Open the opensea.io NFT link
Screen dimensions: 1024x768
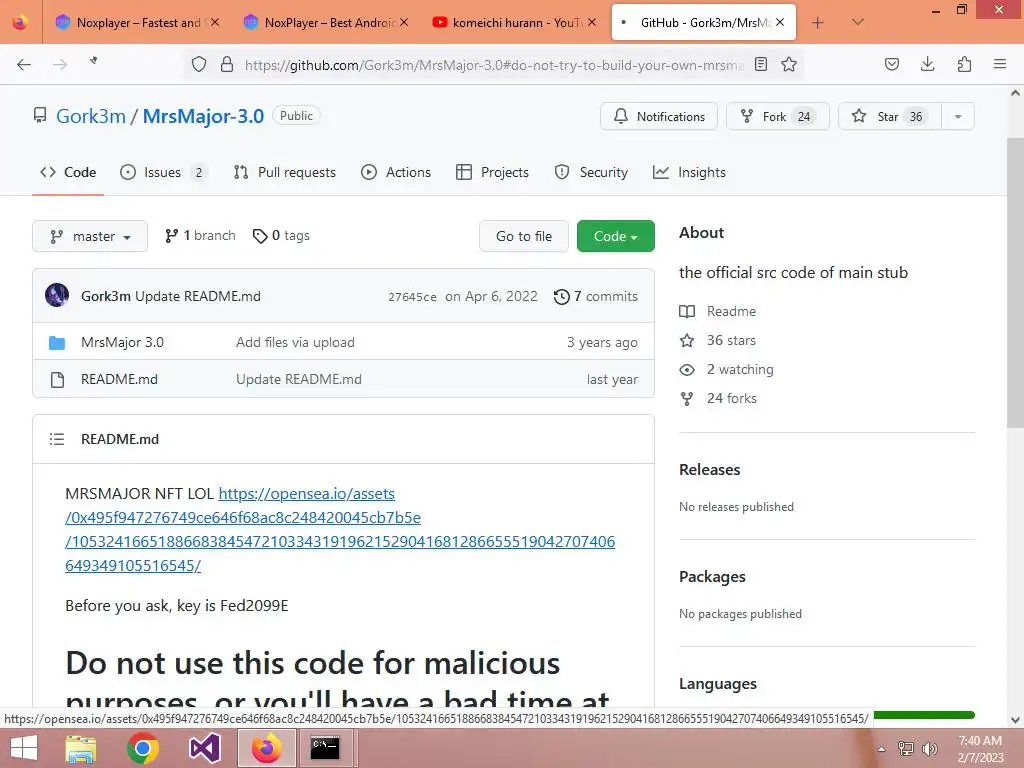tap(340, 530)
